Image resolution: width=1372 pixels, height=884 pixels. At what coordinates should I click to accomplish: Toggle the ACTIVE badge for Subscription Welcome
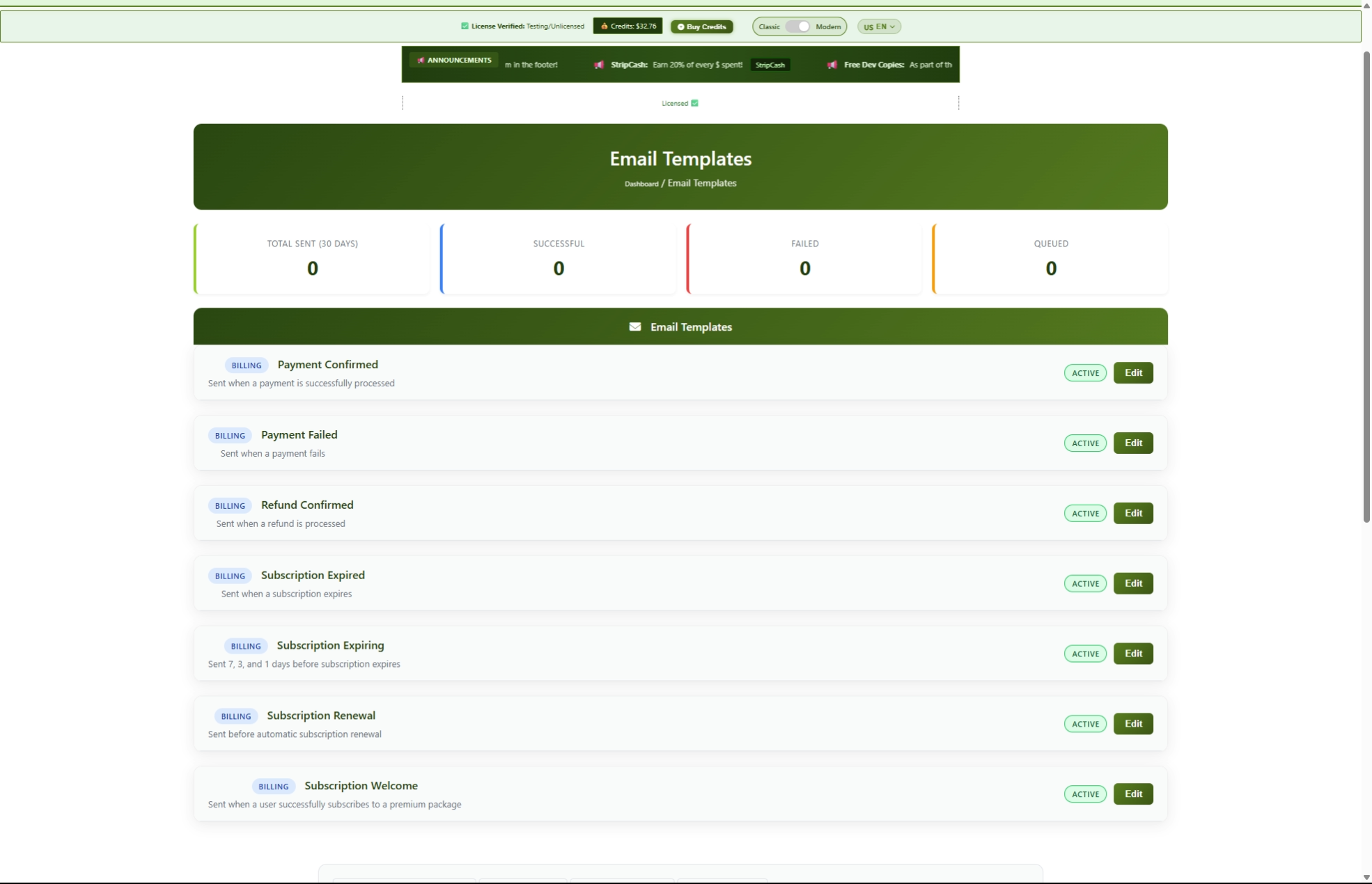click(x=1085, y=794)
